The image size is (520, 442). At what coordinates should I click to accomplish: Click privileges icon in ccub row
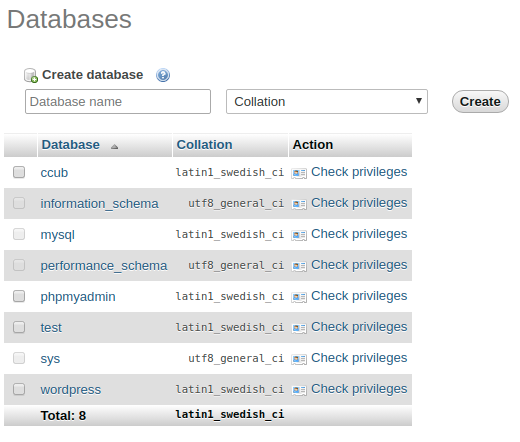[299, 173]
